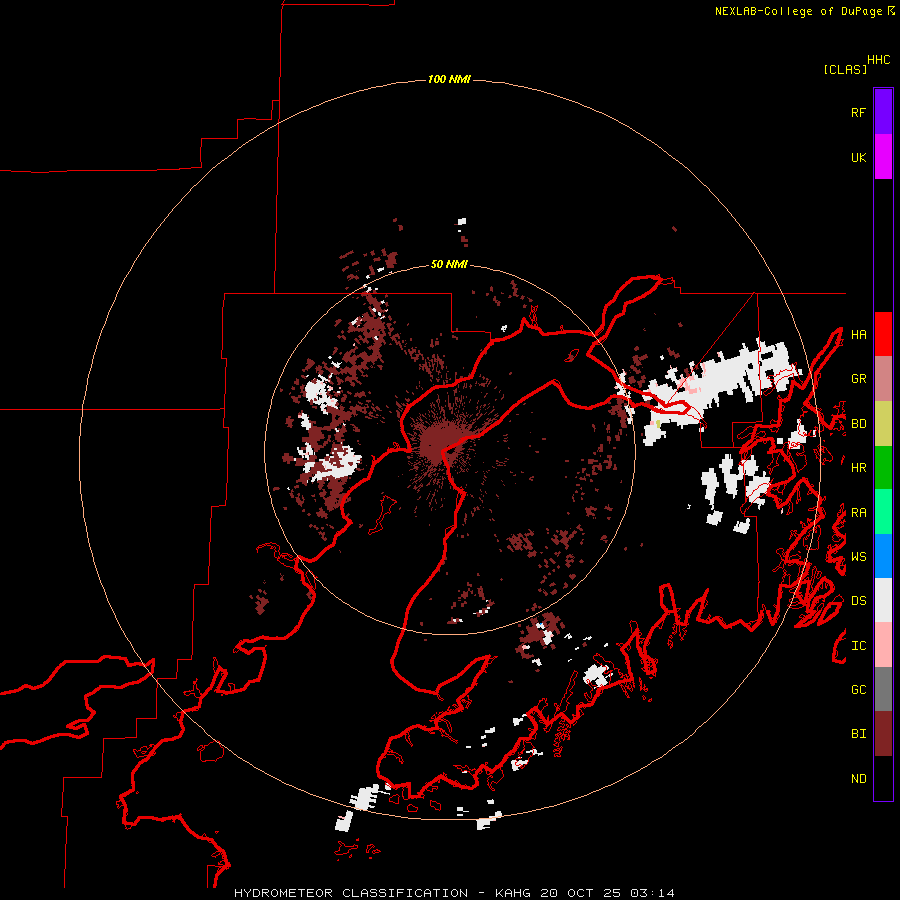
Task: Click the UK magenta legend swatch
Action: [883, 157]
